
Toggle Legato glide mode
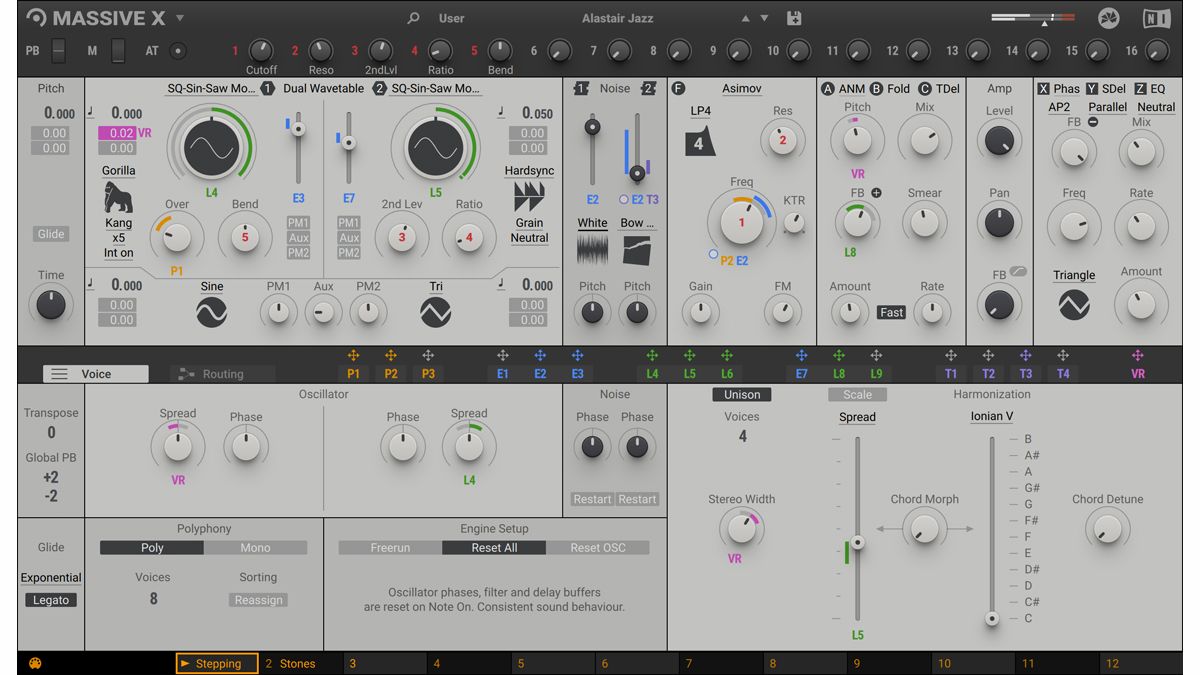pos(51,600)
